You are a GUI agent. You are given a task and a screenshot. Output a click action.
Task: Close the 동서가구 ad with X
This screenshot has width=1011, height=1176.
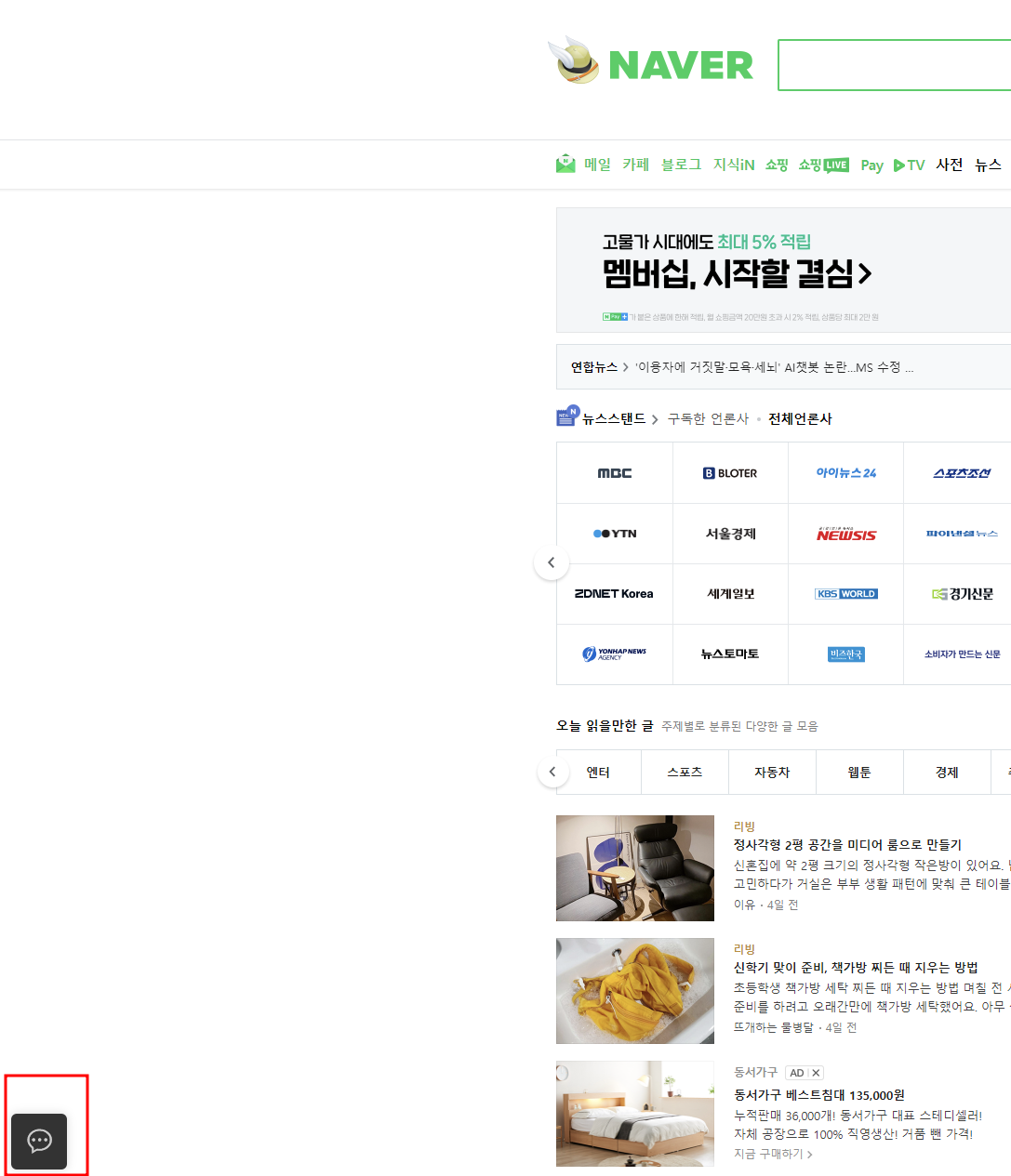[x=816, y=1073]
